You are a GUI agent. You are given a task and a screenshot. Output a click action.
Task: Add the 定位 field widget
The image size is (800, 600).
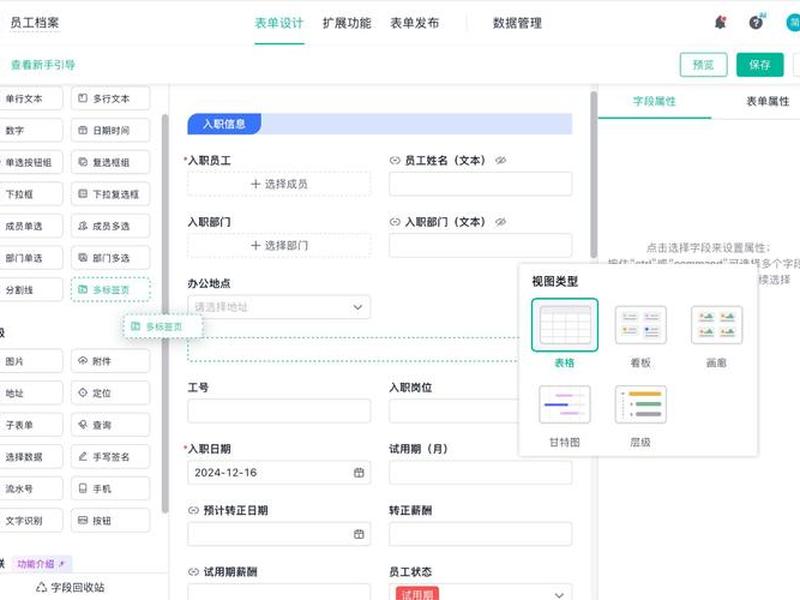(x=111, y=393)
